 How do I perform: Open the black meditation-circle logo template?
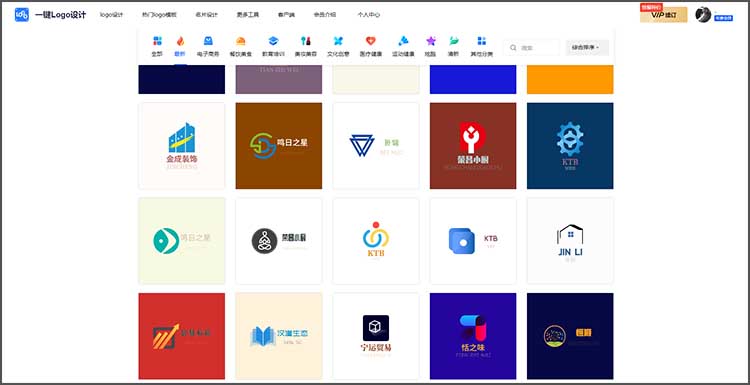pyautogui.click(x=279, y=241)
